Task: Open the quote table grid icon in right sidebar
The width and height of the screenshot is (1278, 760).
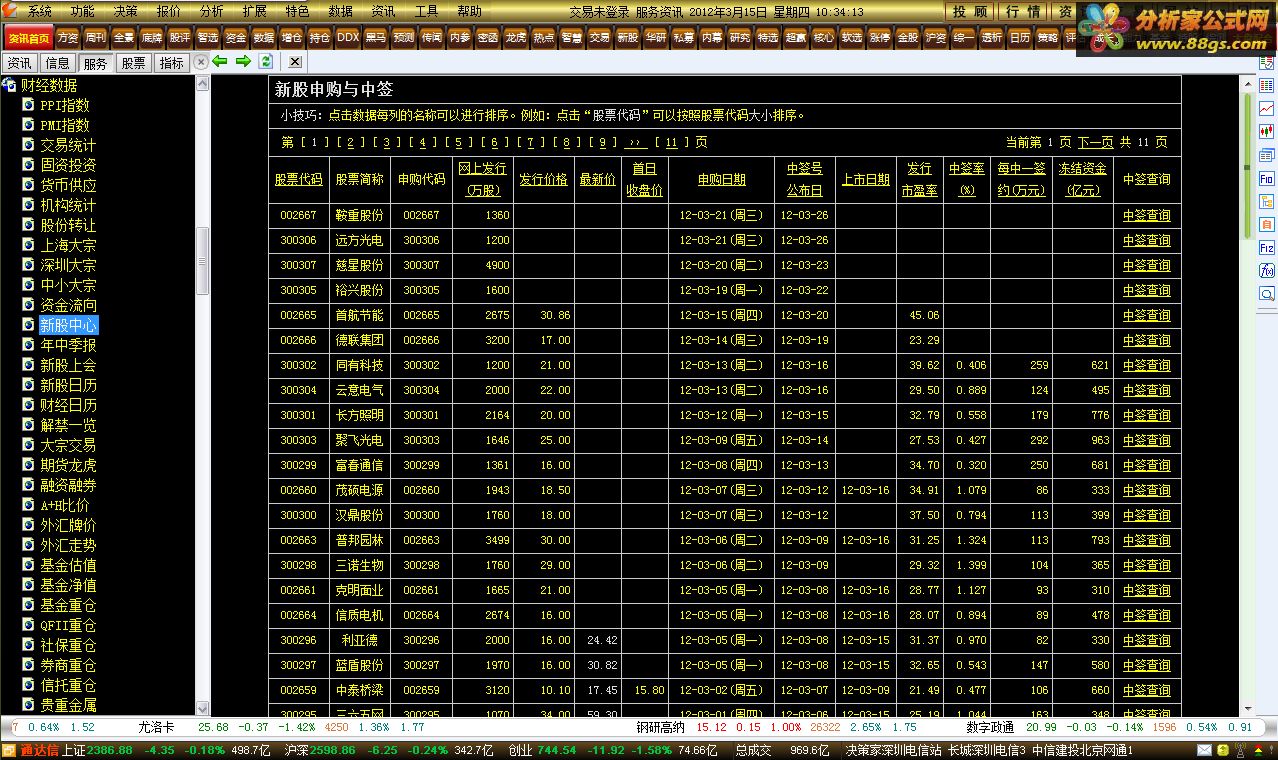Action: (1267, 86)
